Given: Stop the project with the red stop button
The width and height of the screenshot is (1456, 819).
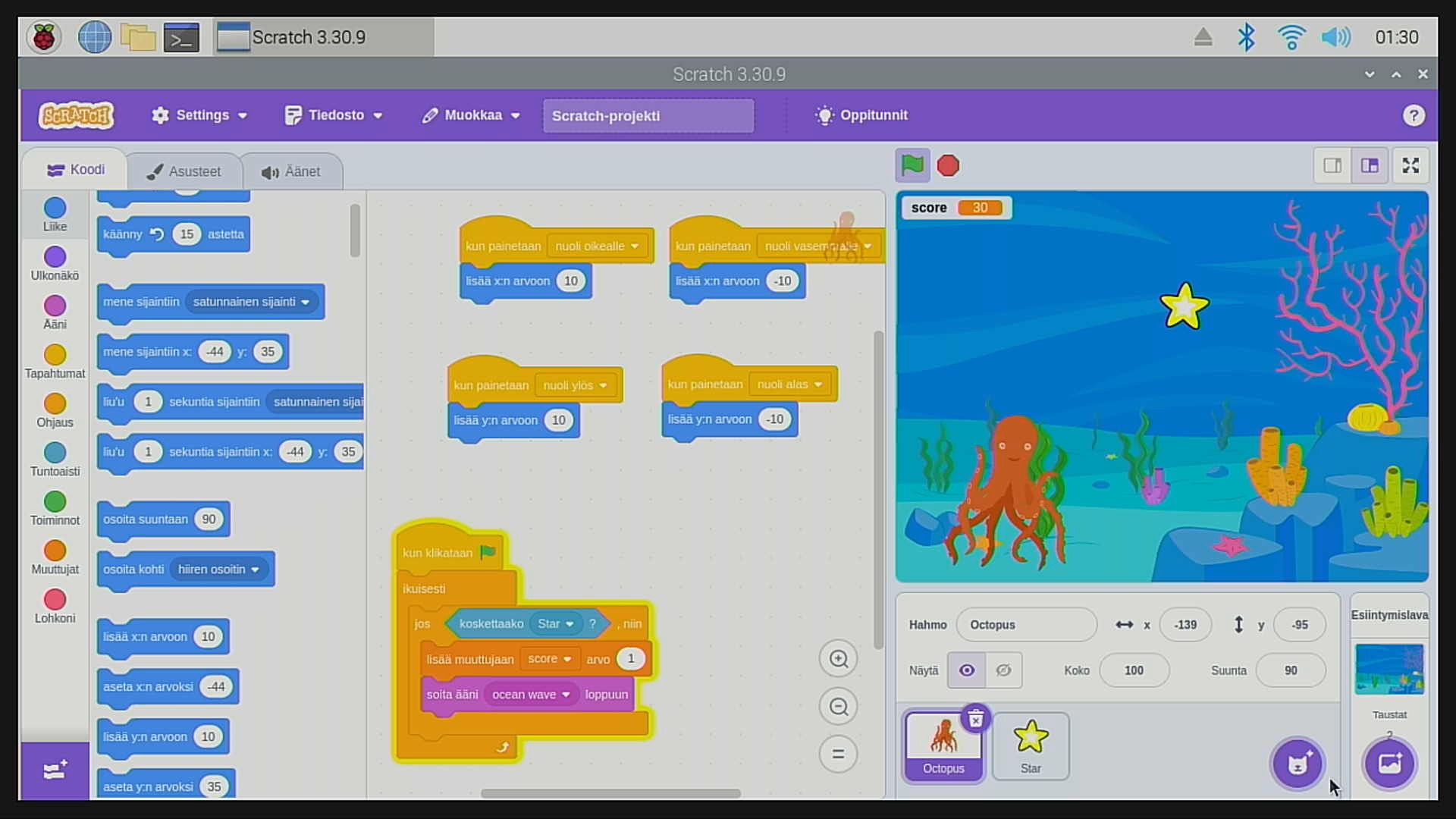Looking at the screenshot, I should 948,165.
